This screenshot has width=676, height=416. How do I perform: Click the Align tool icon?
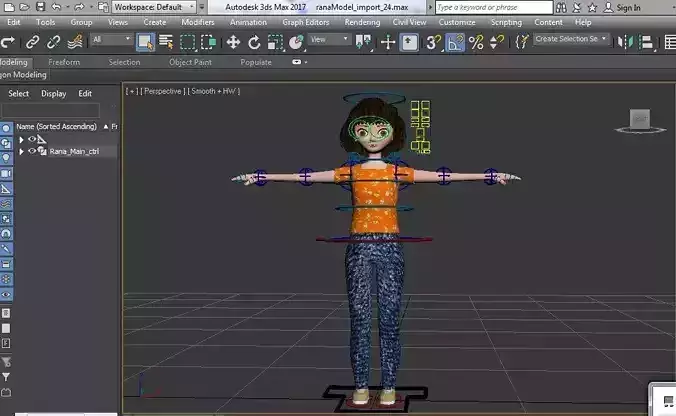pyautogui.click(x=647, y=42)
